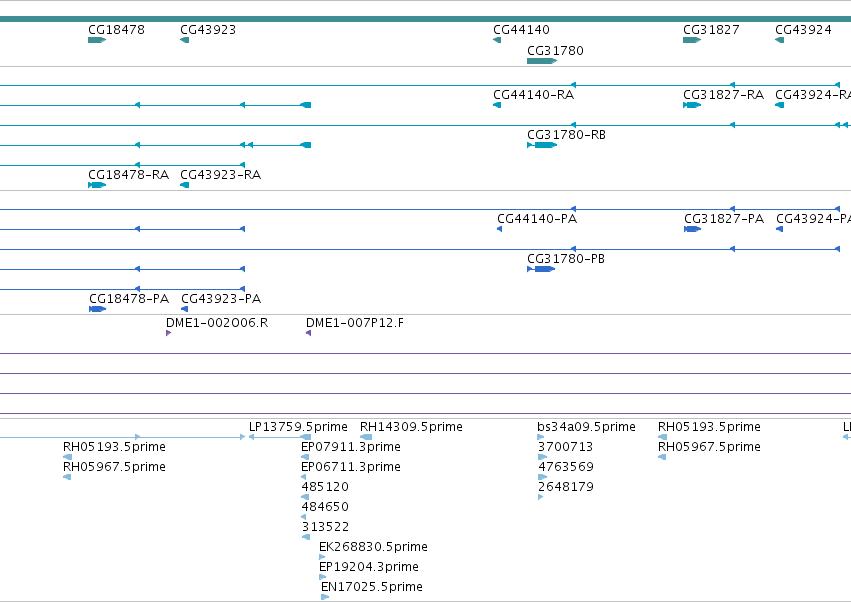This screenshot has height=602, width=851.
Task: Select the 2648179 feature arrow
Action: 541,497
